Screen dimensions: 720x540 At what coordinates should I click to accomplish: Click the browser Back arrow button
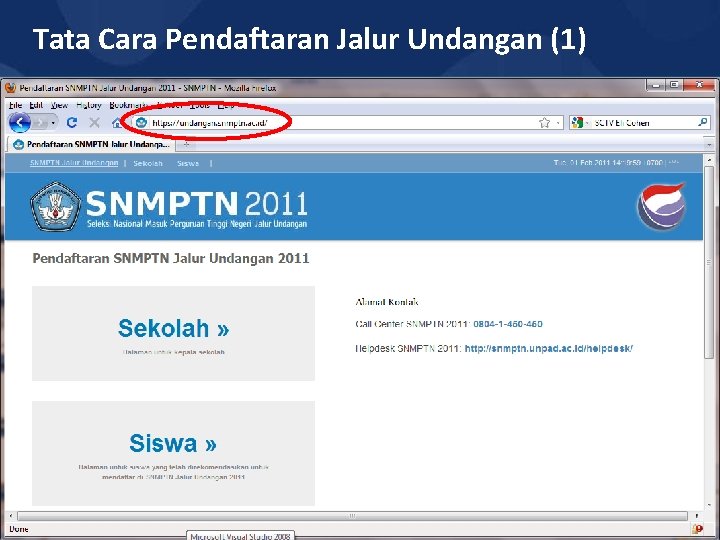pyautogui.click(x=20, y=123)
